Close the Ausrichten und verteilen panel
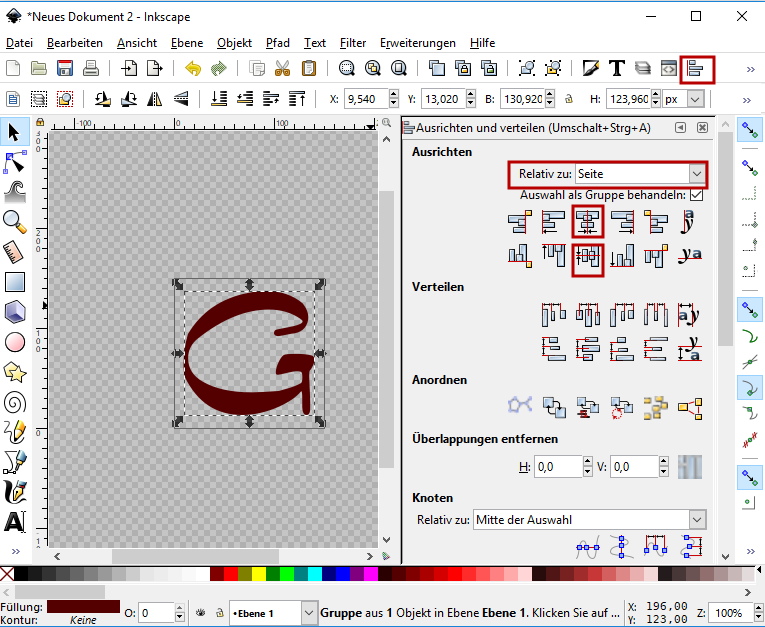 (x=703, y=128)
